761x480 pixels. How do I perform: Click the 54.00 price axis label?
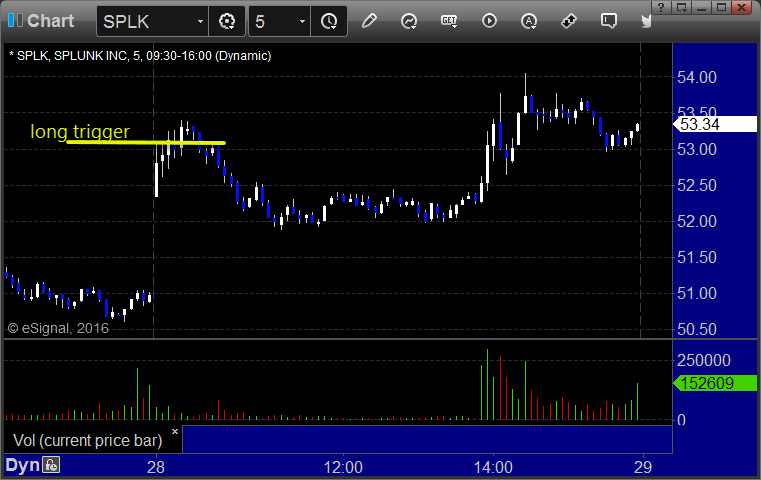click(x=696, y=78)
